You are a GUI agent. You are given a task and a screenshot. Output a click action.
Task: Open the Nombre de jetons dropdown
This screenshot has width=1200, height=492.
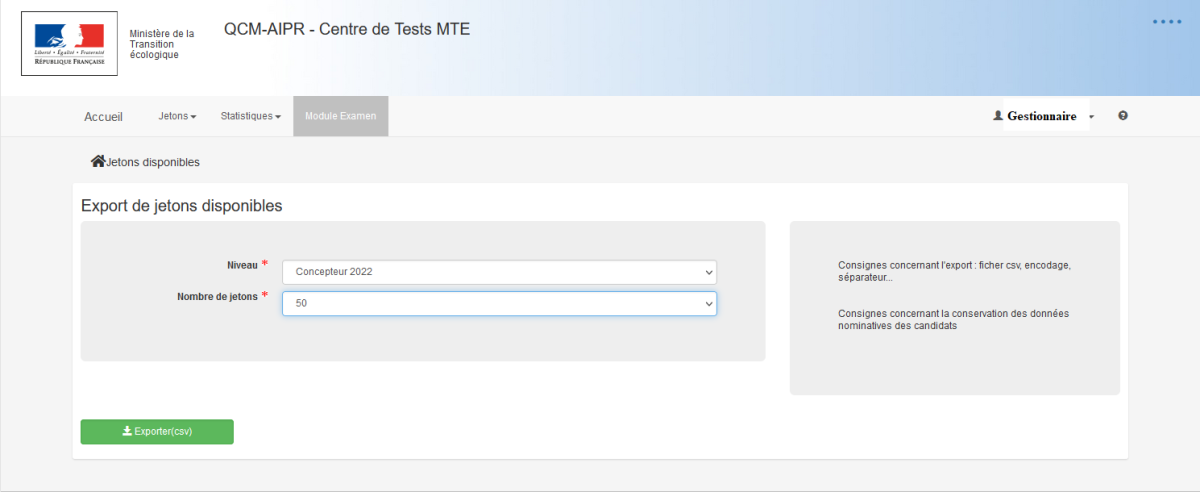499,304
